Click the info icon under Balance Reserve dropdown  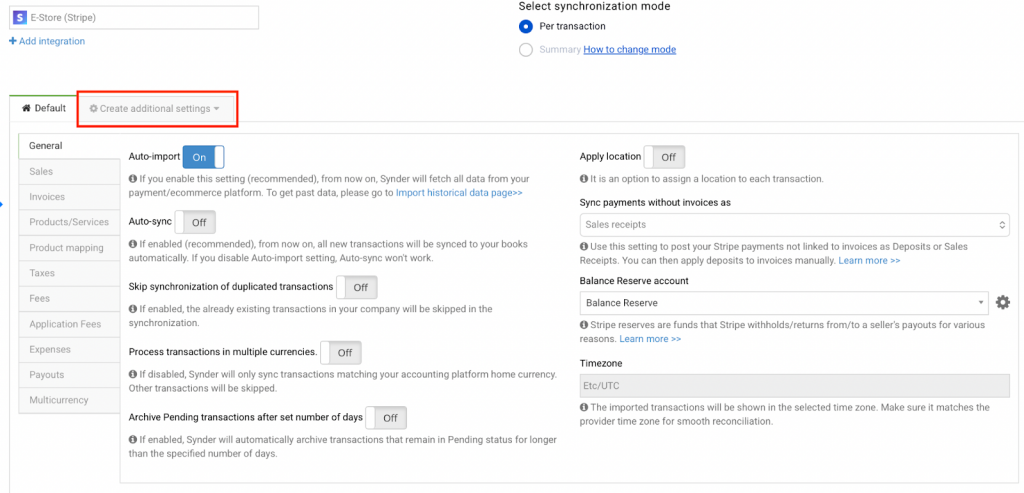pos(584,325)
